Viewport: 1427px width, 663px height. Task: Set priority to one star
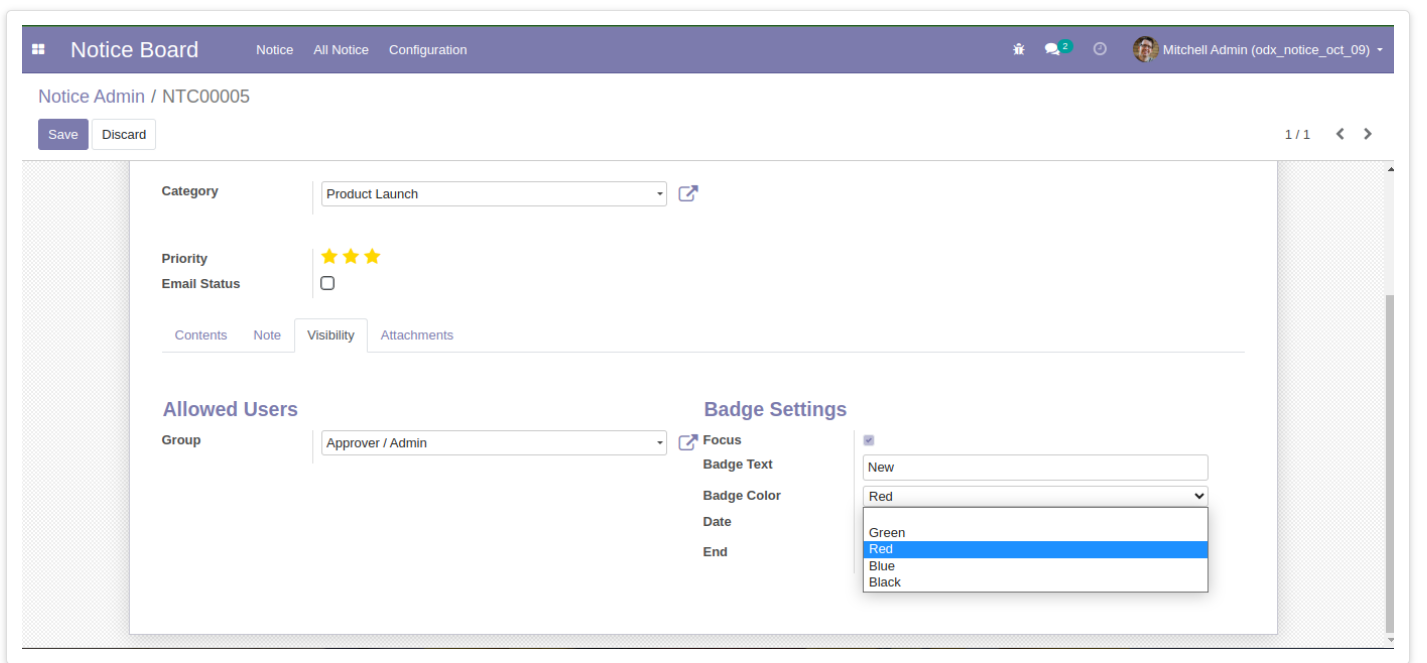(x=330, y=257)
